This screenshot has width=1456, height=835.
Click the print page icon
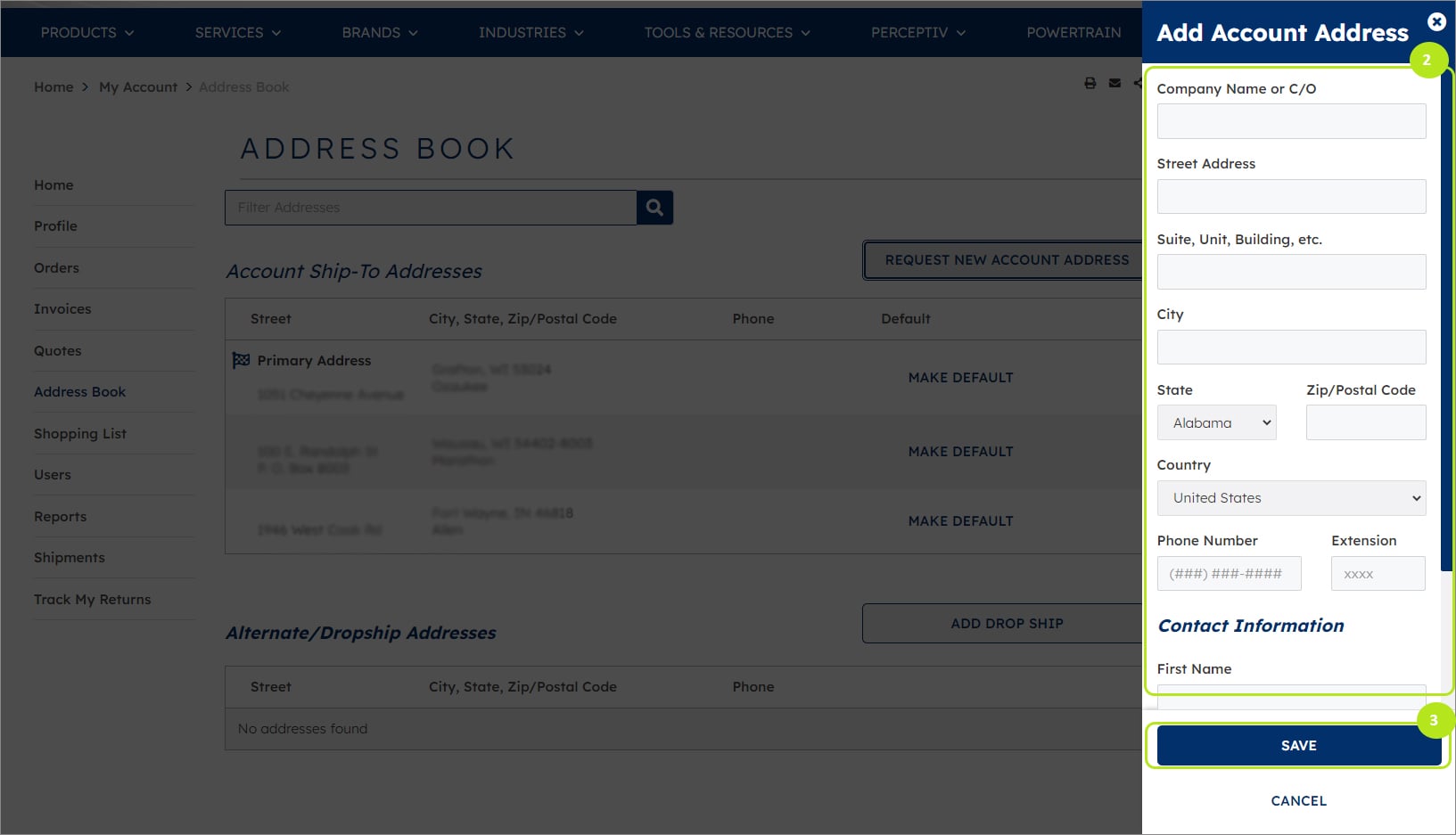tap(1090, 83)
